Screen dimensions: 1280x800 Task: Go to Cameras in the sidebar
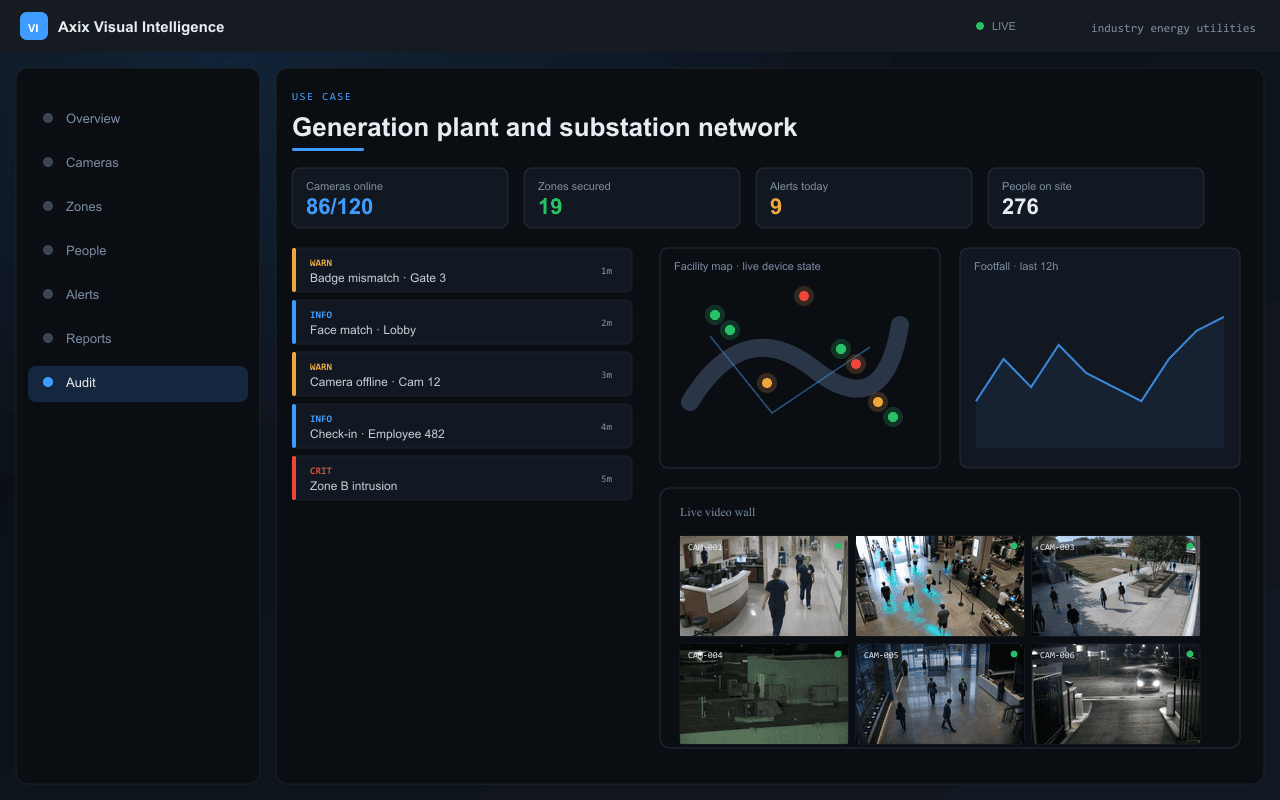(x=138, y=162)
